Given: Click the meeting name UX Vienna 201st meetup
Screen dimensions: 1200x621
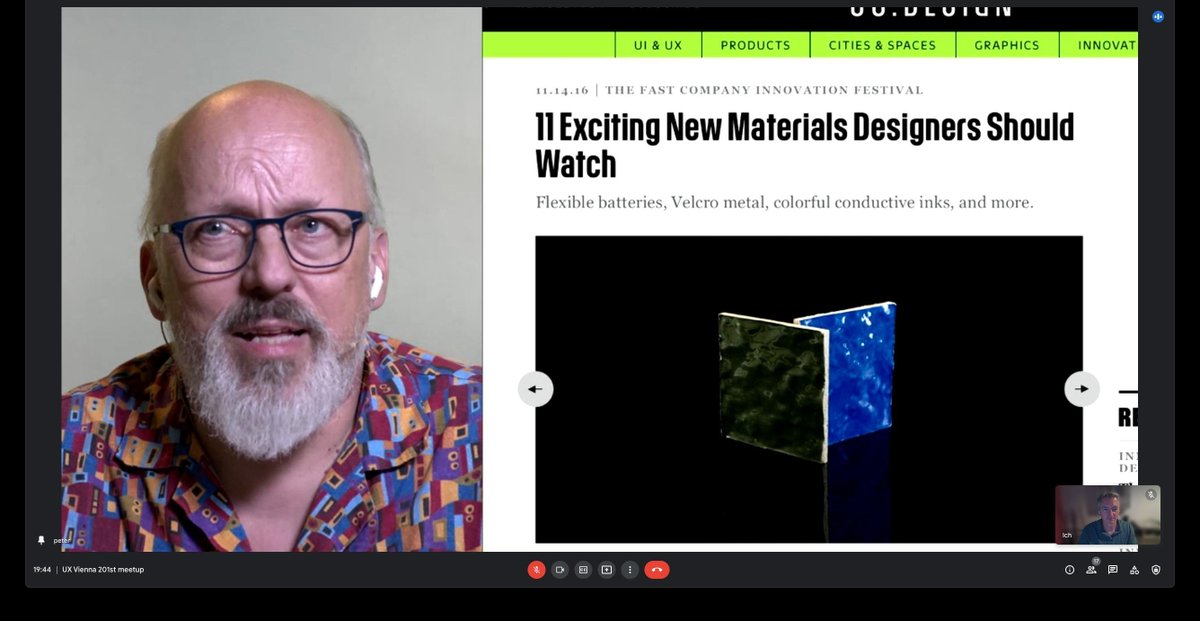Looking at the screenshot, I should point(103,570).
